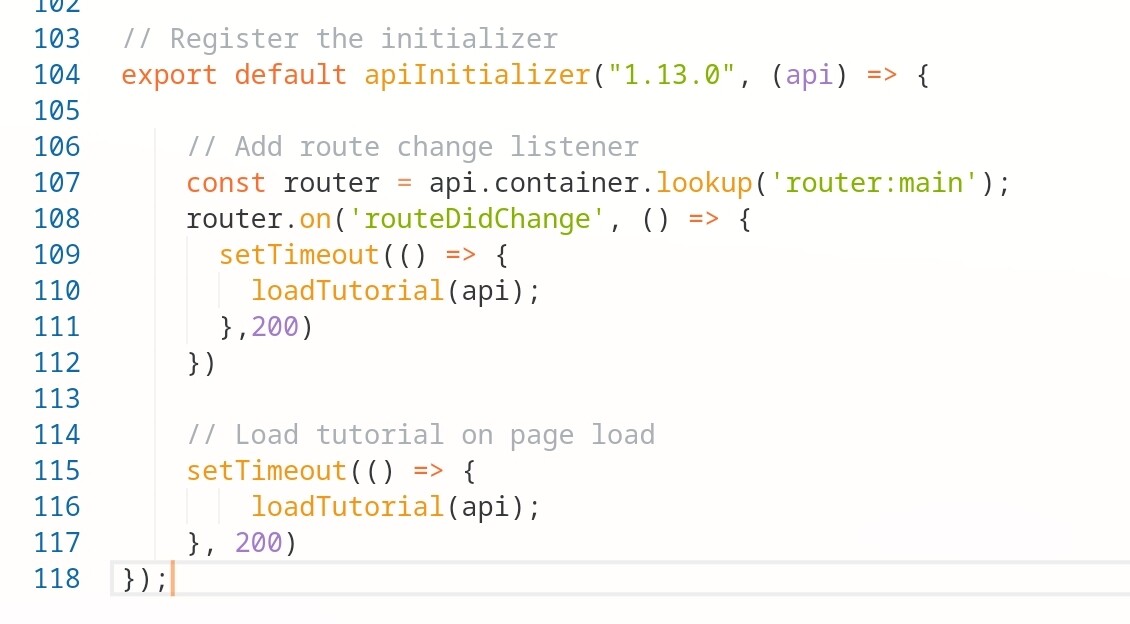Click the 'export' keyword

click(x=169, y=75)
